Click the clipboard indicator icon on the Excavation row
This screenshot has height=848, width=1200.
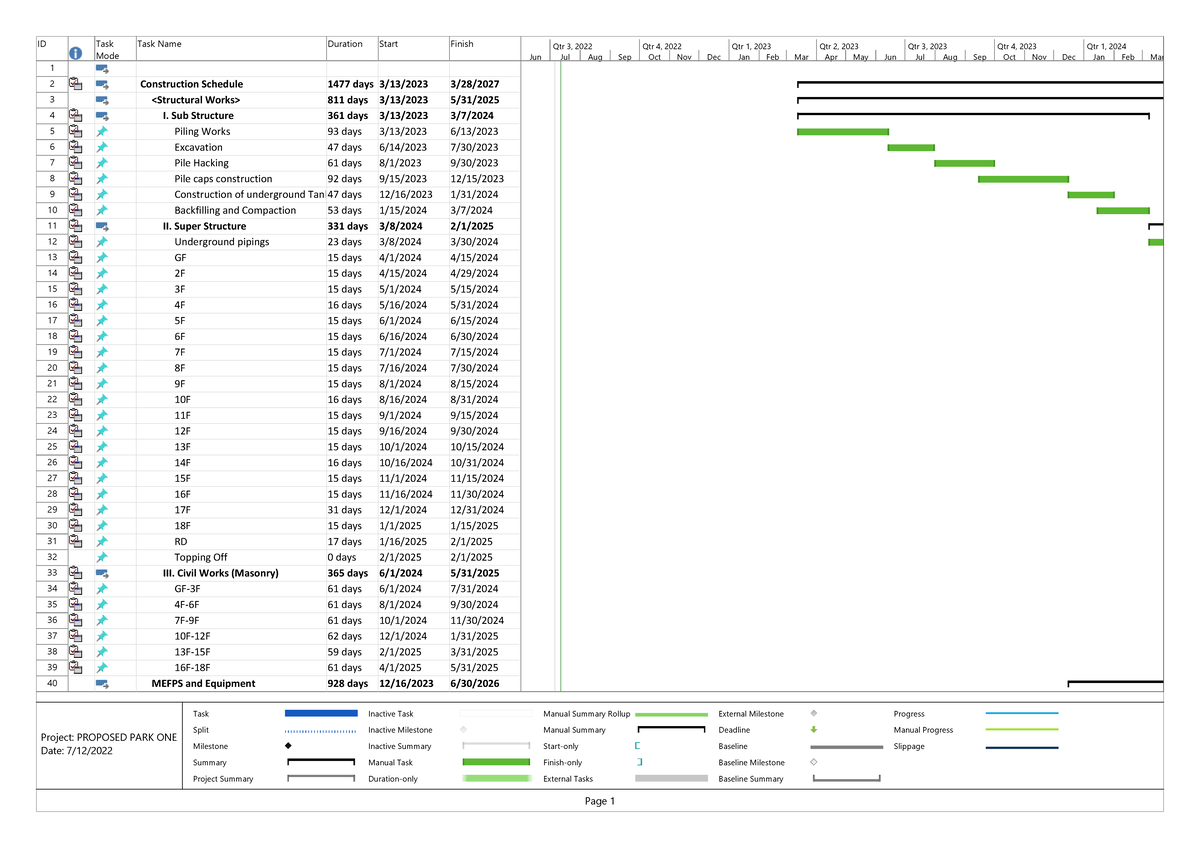click(x=75, y=146)
